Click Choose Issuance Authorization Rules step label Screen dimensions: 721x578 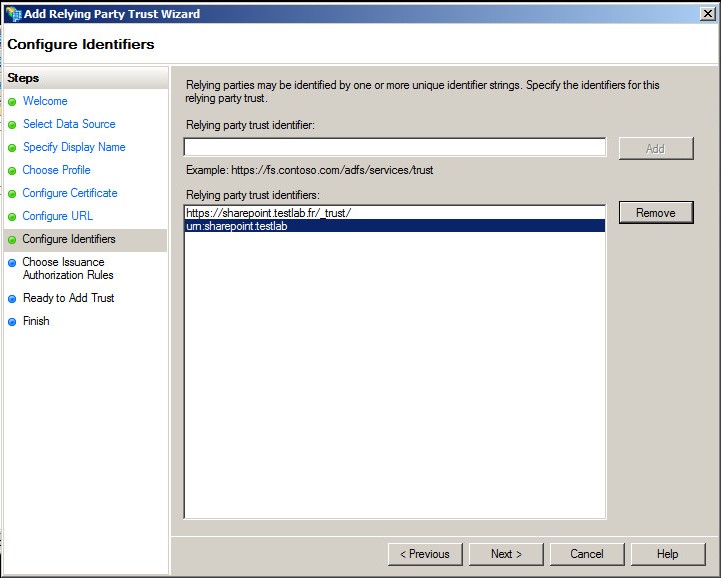pos(68,268)
